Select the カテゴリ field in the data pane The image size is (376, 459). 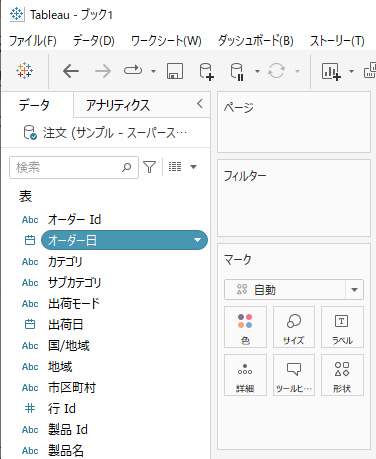click(65, 262)
